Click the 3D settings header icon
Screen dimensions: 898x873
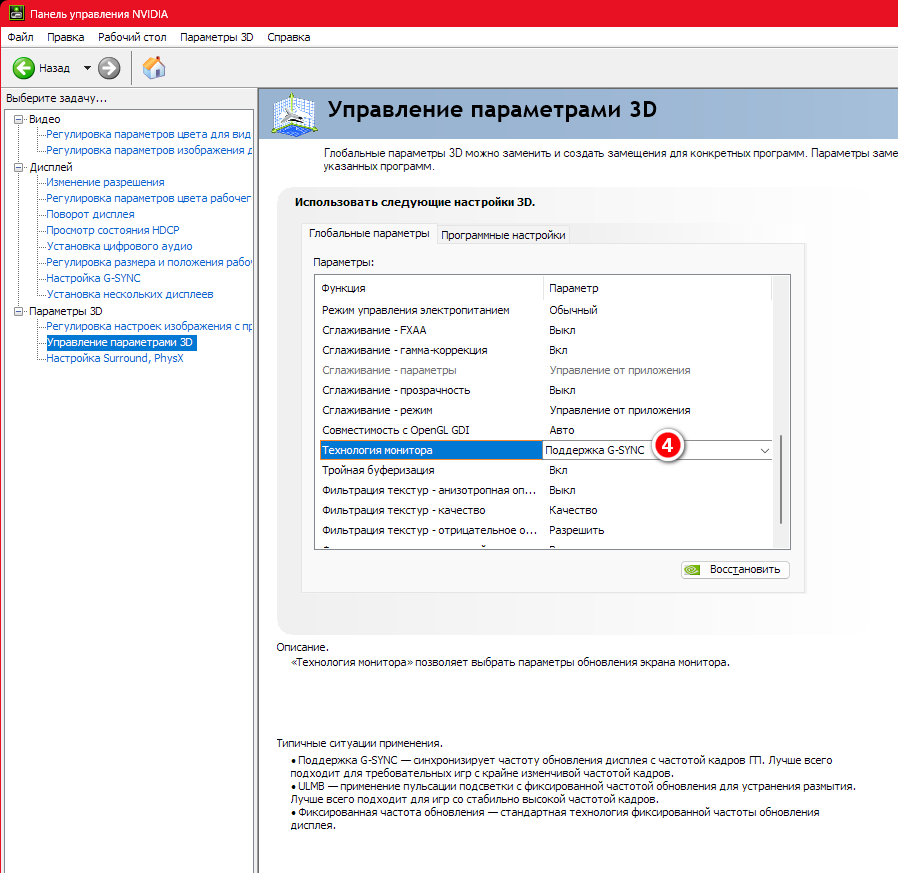[292, 112]
